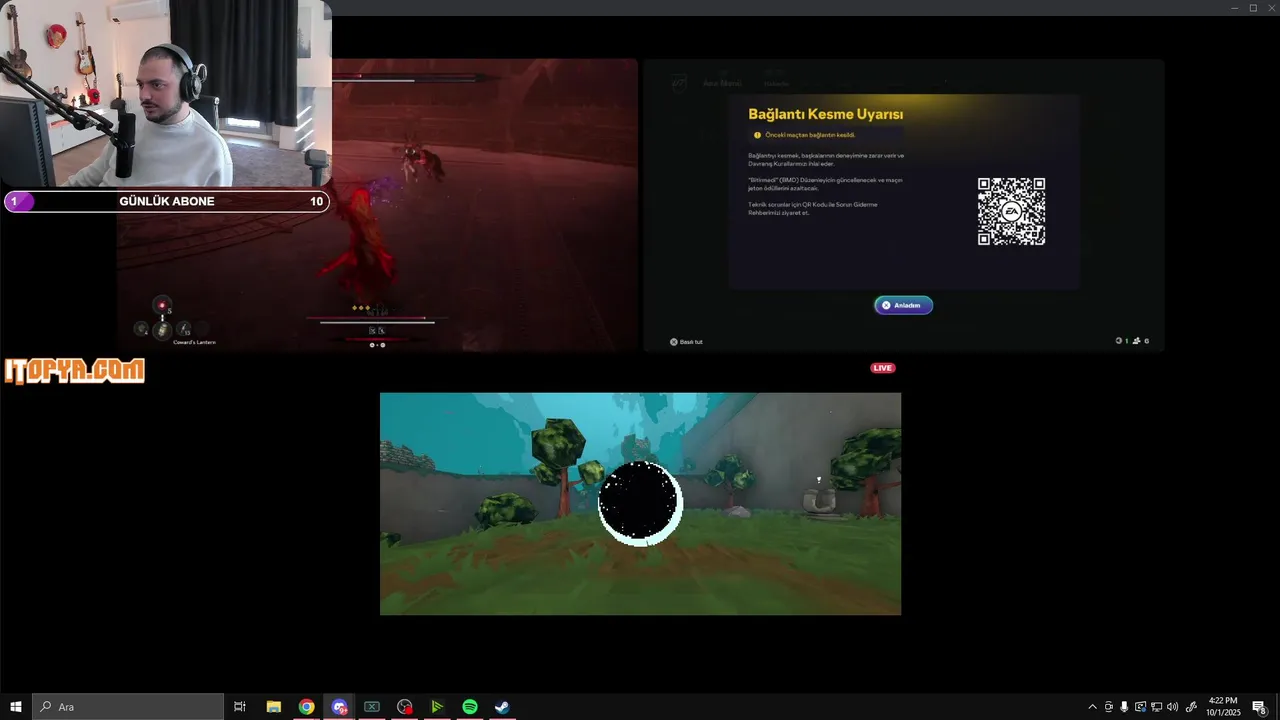This screenshot has height=720, width=1280.
Task: Open Discord from the taskbar
Action: (x=339, y=707)
